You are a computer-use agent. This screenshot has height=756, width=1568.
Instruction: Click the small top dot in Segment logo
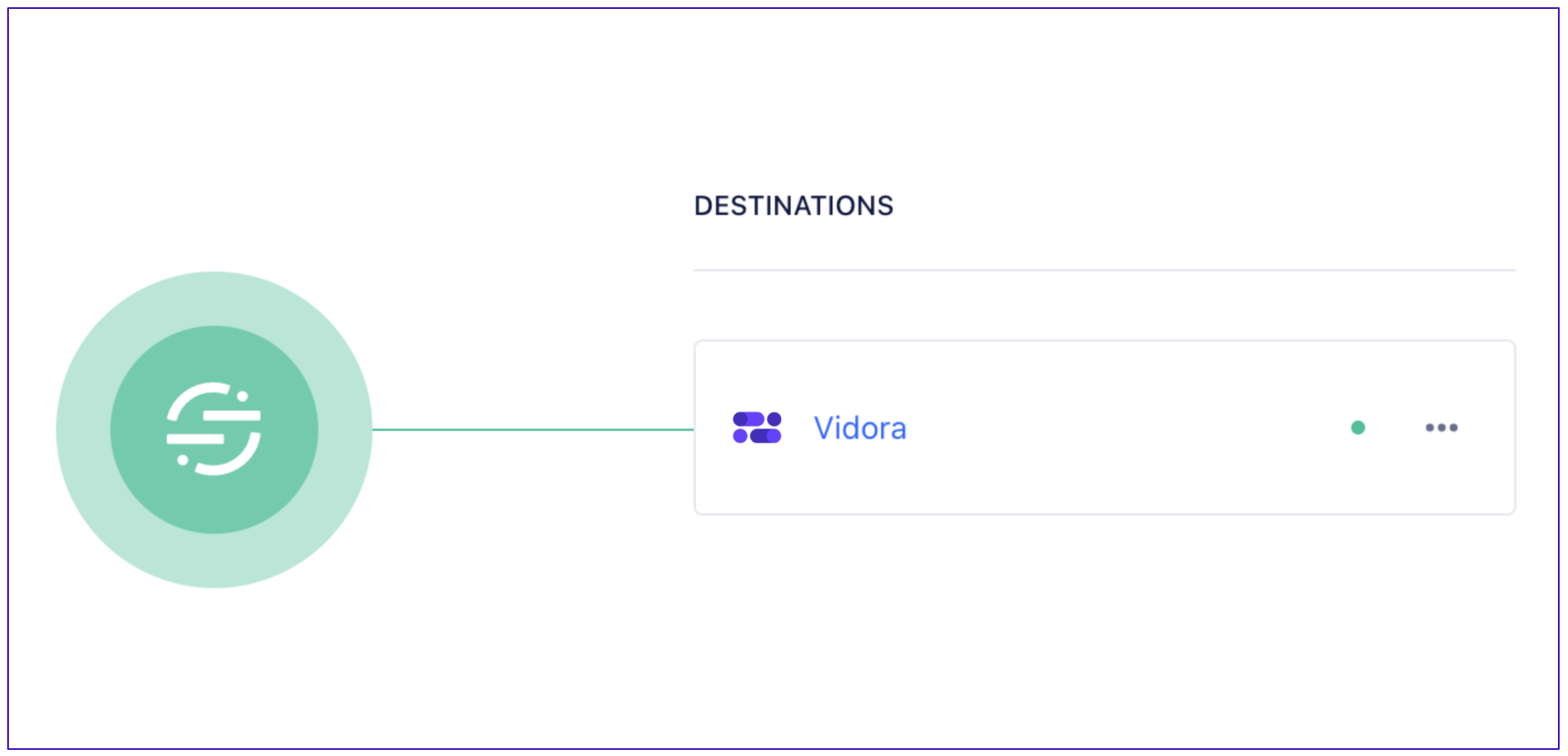[242, 396]
